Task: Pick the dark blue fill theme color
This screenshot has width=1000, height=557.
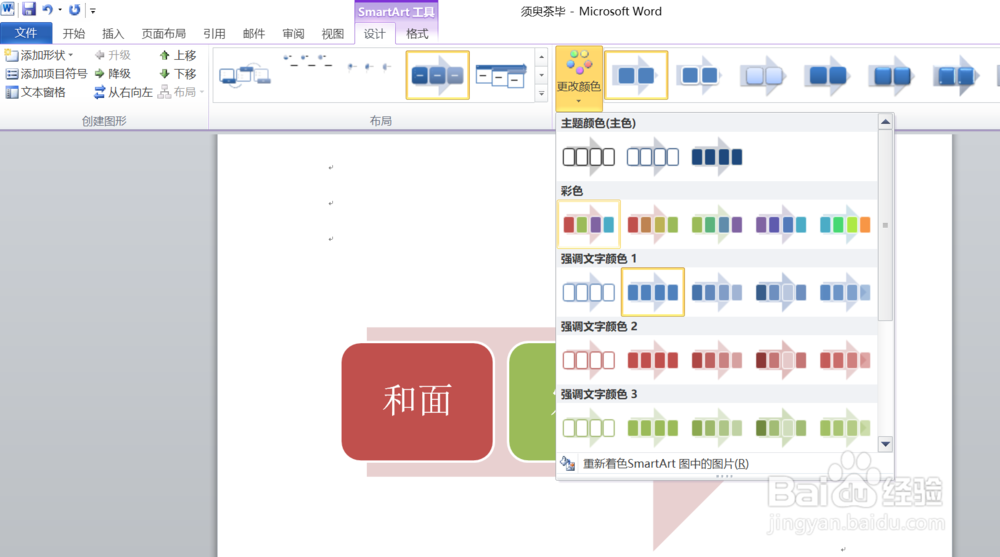Action: click(717, 156)
